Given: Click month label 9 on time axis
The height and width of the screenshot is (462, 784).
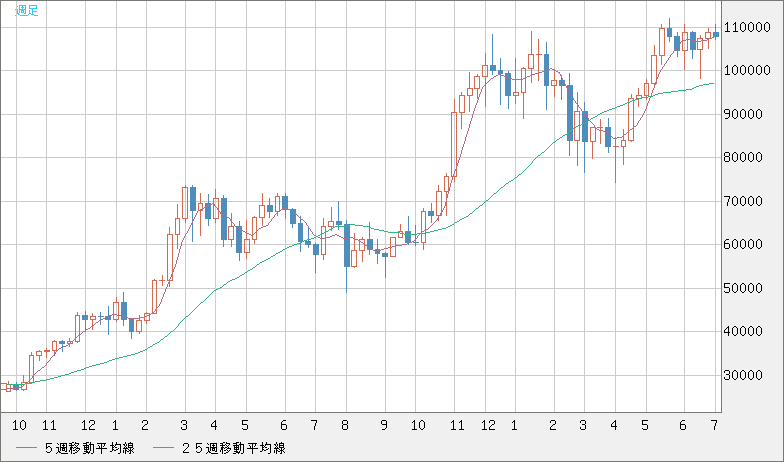Looking at the screenshot, I should click(384, 426).
